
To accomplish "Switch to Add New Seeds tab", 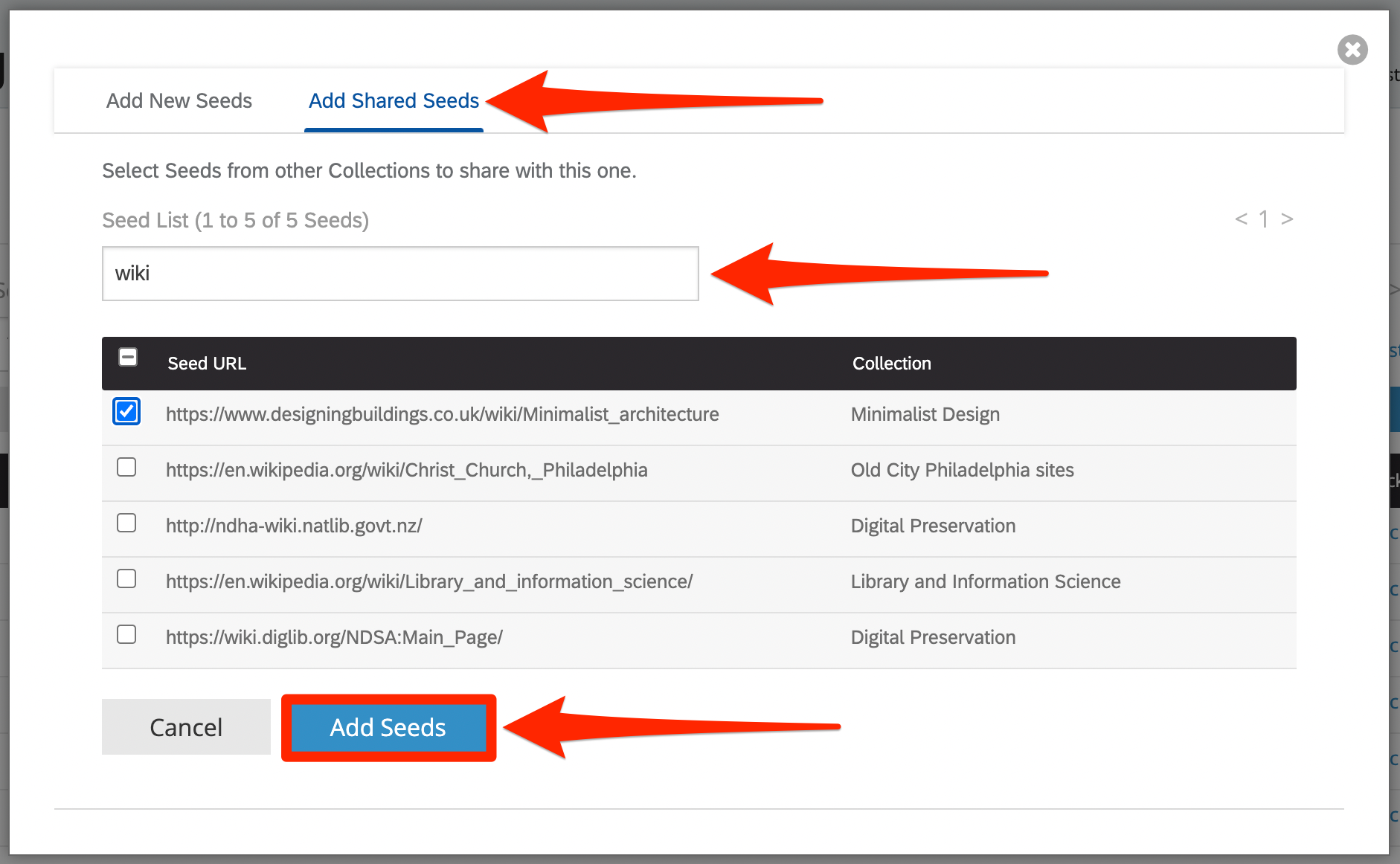I will [179, 100].
